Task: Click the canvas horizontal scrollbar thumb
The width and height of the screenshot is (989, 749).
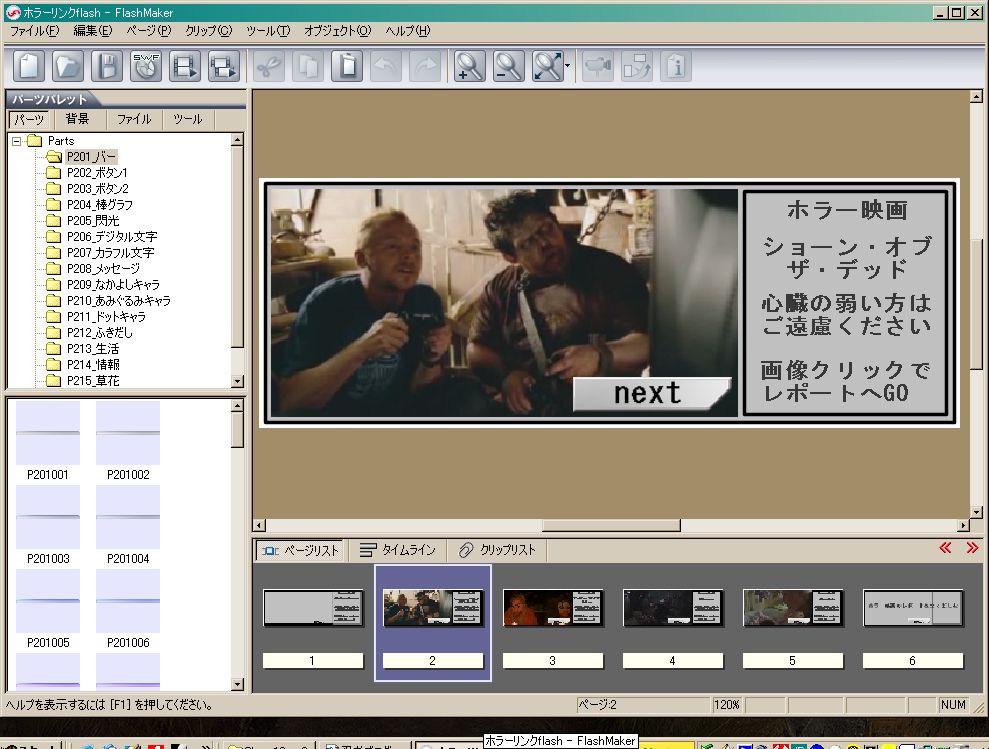Action: (x=611, y=525)
